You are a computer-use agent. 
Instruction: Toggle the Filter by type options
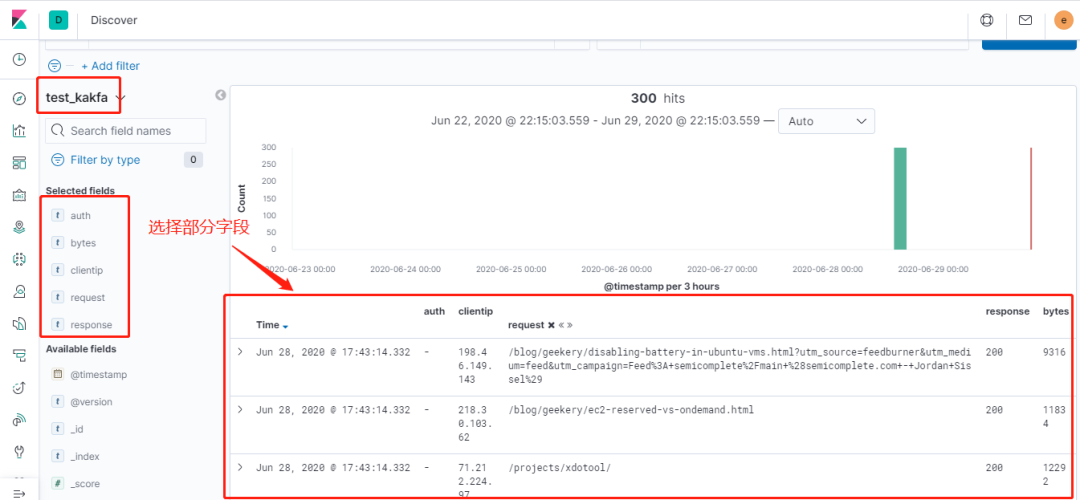coord(105,160)
